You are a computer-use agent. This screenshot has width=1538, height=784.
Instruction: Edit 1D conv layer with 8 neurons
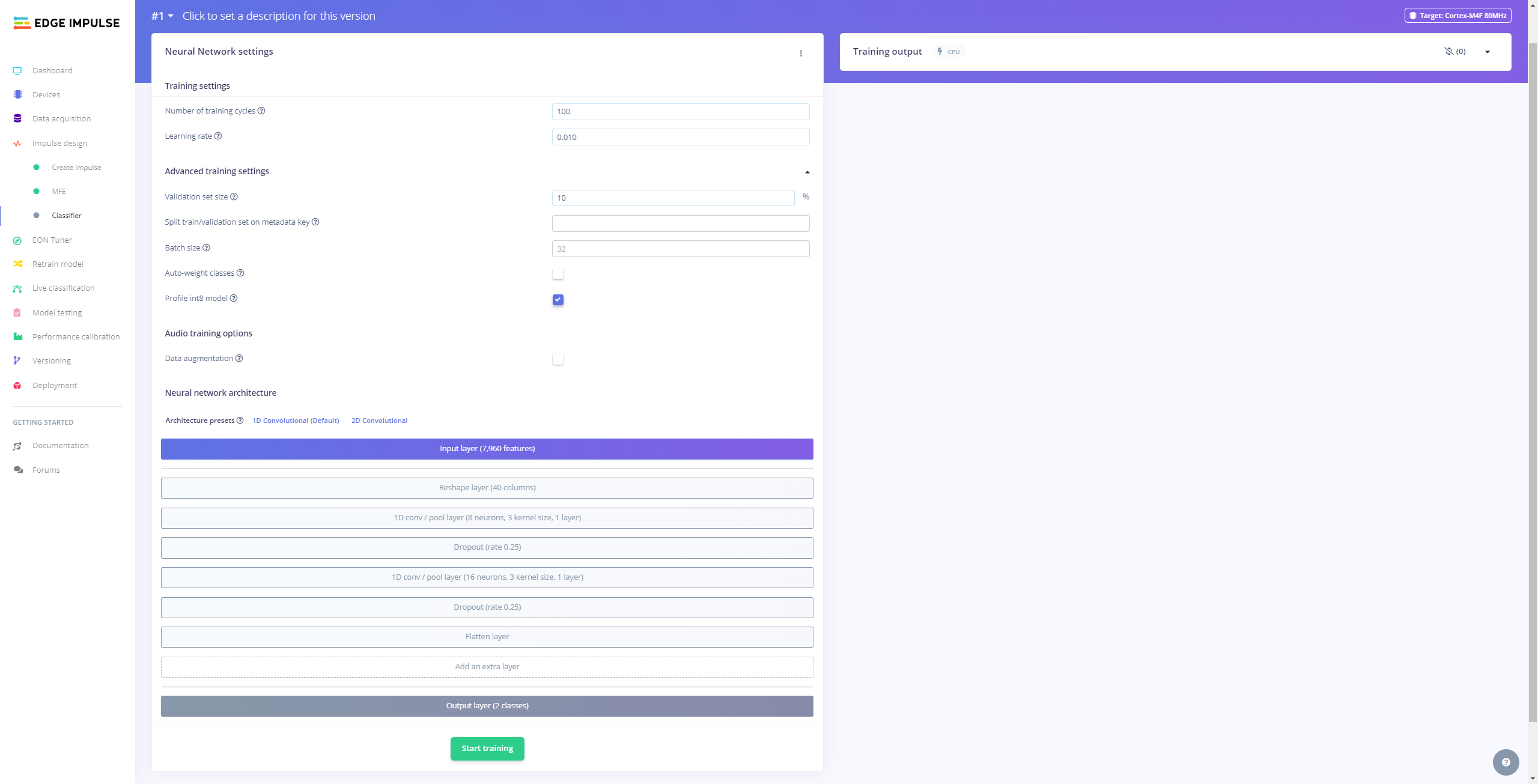[487, 518]
